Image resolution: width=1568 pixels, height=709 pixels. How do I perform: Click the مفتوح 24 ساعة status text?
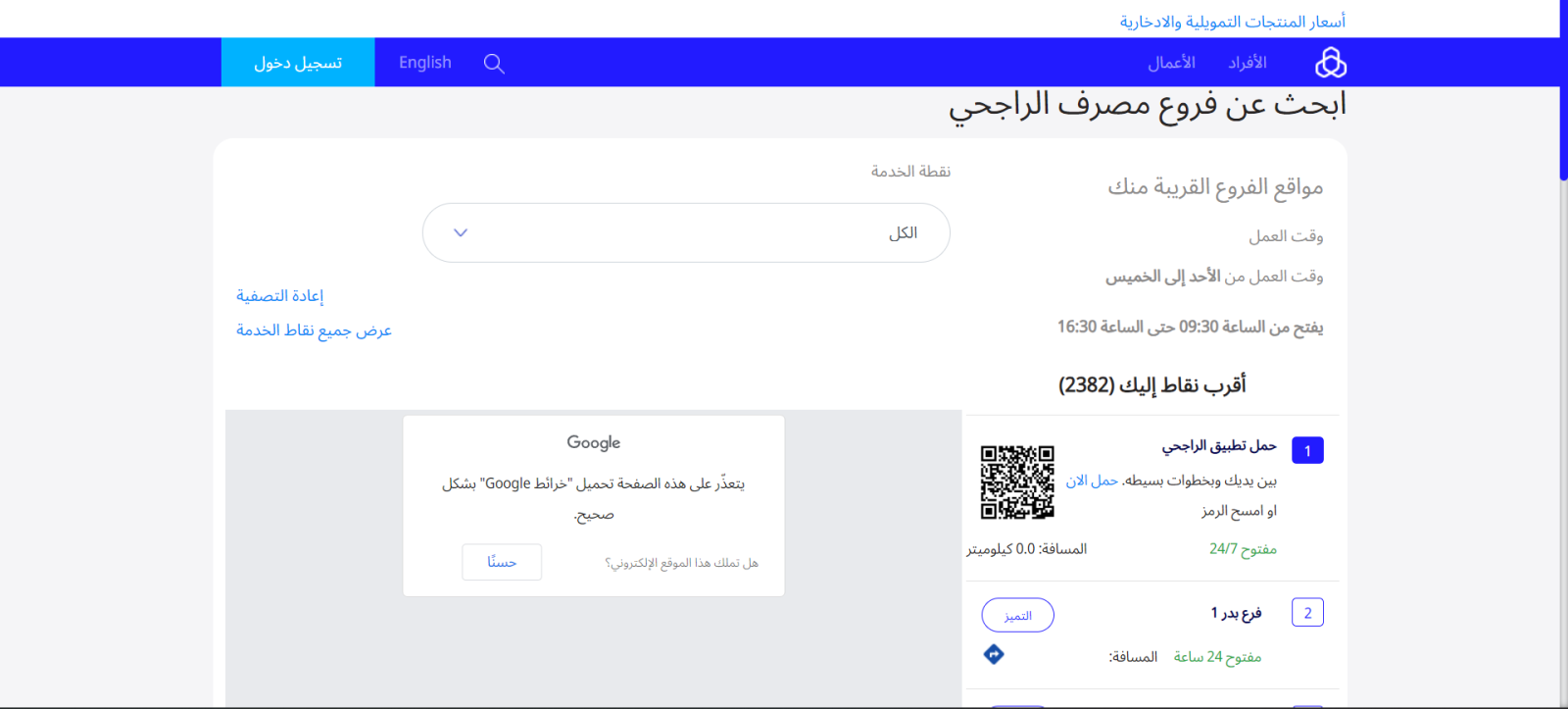coord(1217,657)
